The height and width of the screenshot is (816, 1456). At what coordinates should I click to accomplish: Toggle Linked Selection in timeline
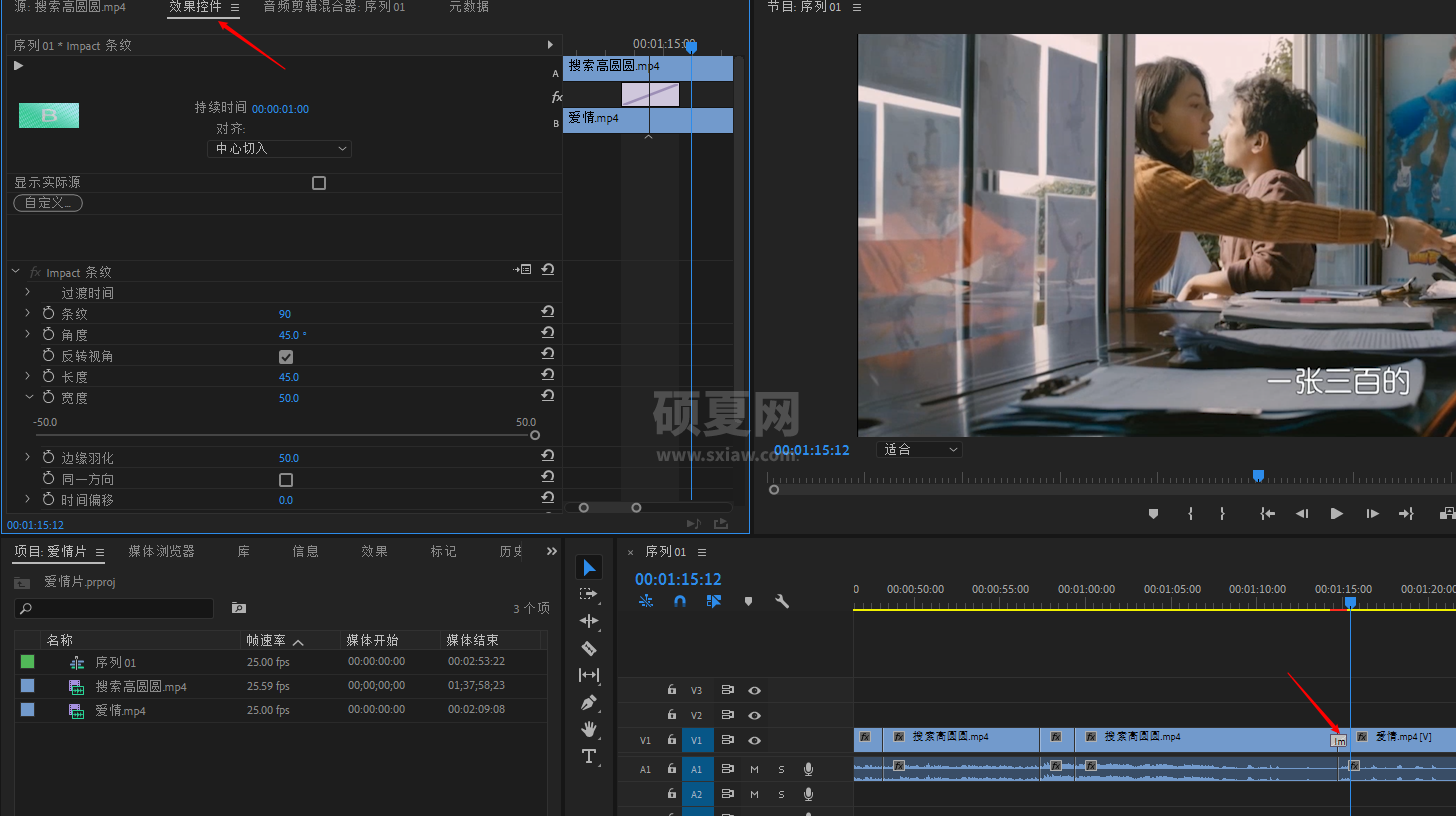click(714, 601)
